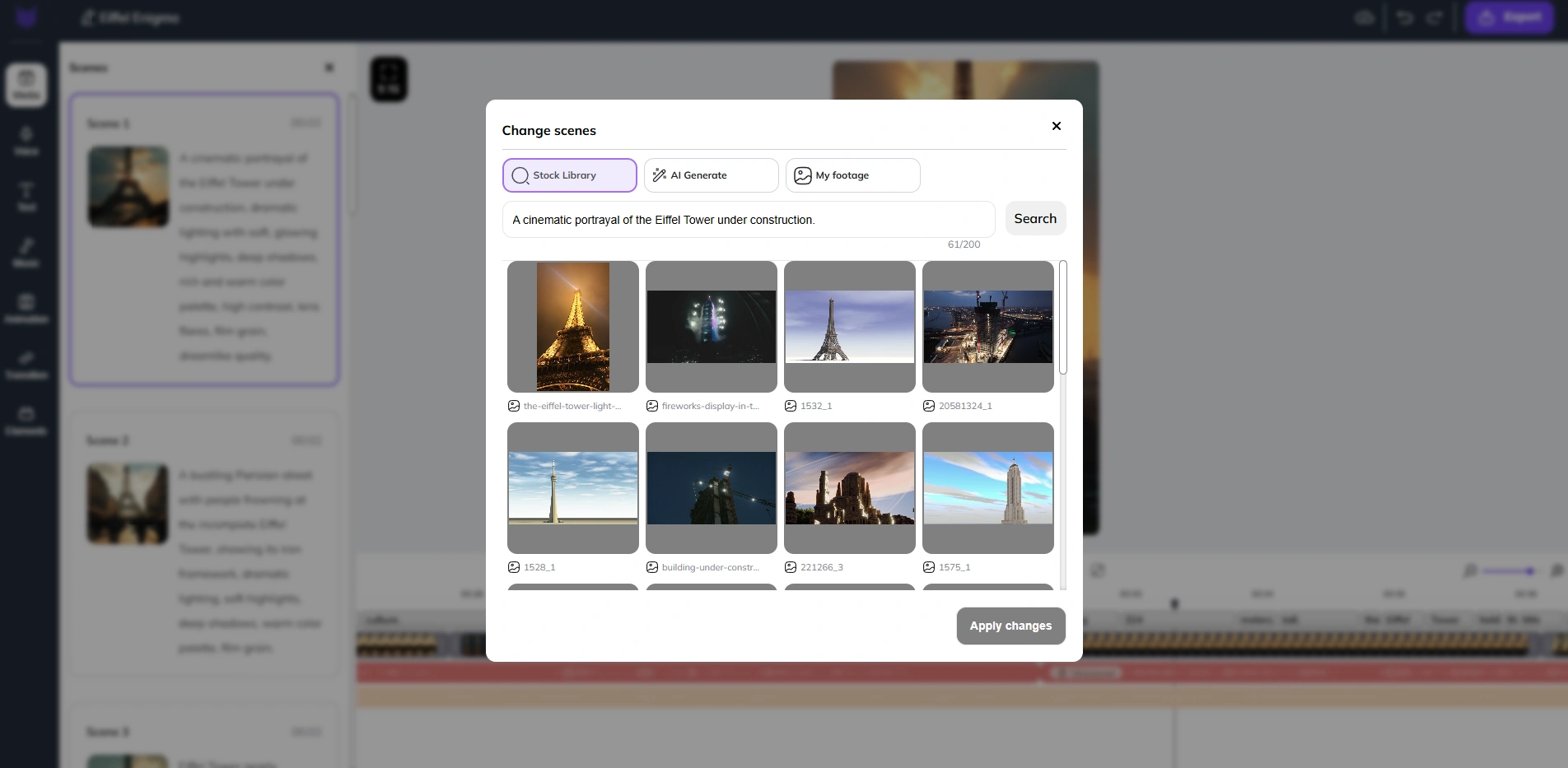Select the Stock Library tab

point(570,175)
